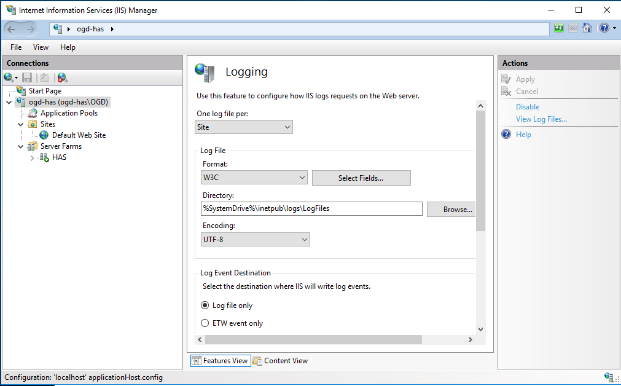The image size is (621, 386).
Task: Click the vertical scrollbar down arrow
Action: [480, 329]
